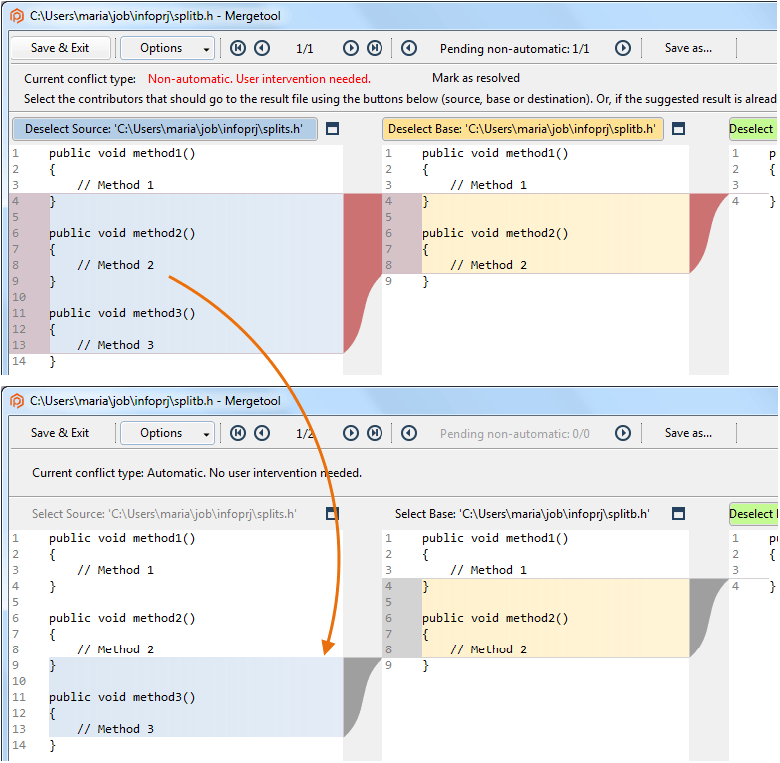
Task: Click 'Non-automatic. User intervention needed.' text
Action: pos(259,79)
